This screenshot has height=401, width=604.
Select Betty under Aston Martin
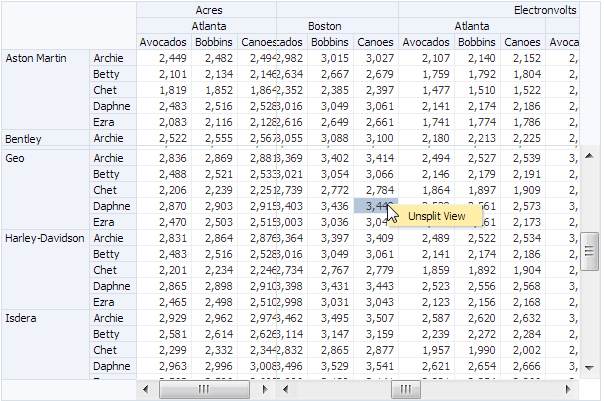(x=113, y=74)
